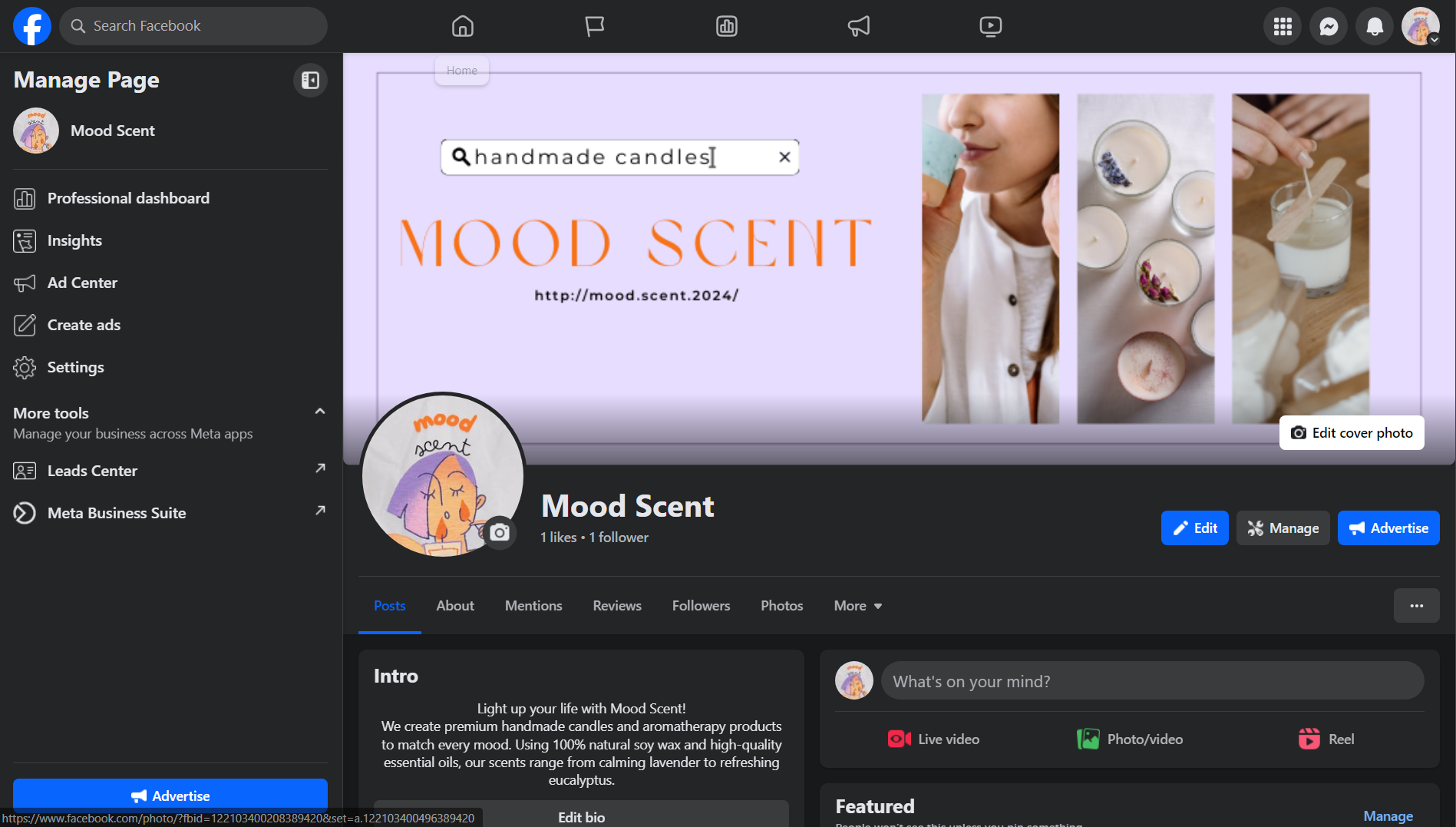Click the Search Facebook field
Viewport: 1456px width, 827px height.
point(193,26)
